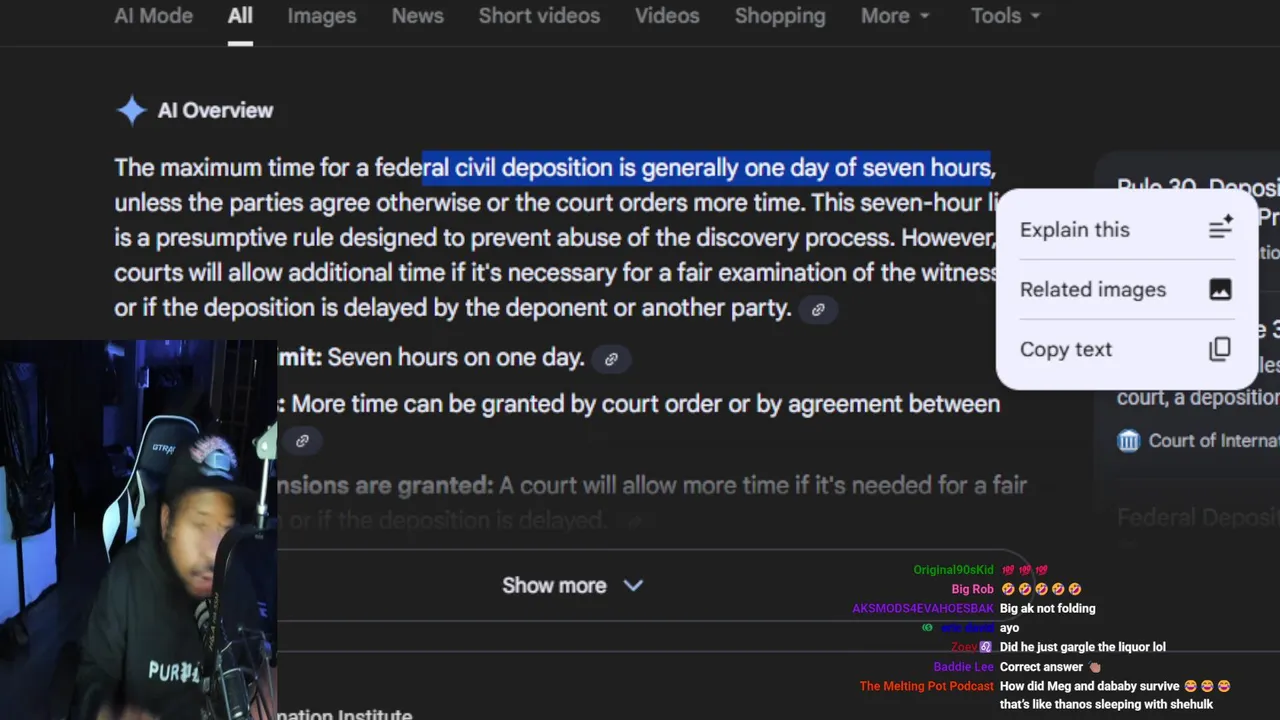Click chat username Big Rob
The width and height of the screenshot is (1280, 720).
[972, 589]
